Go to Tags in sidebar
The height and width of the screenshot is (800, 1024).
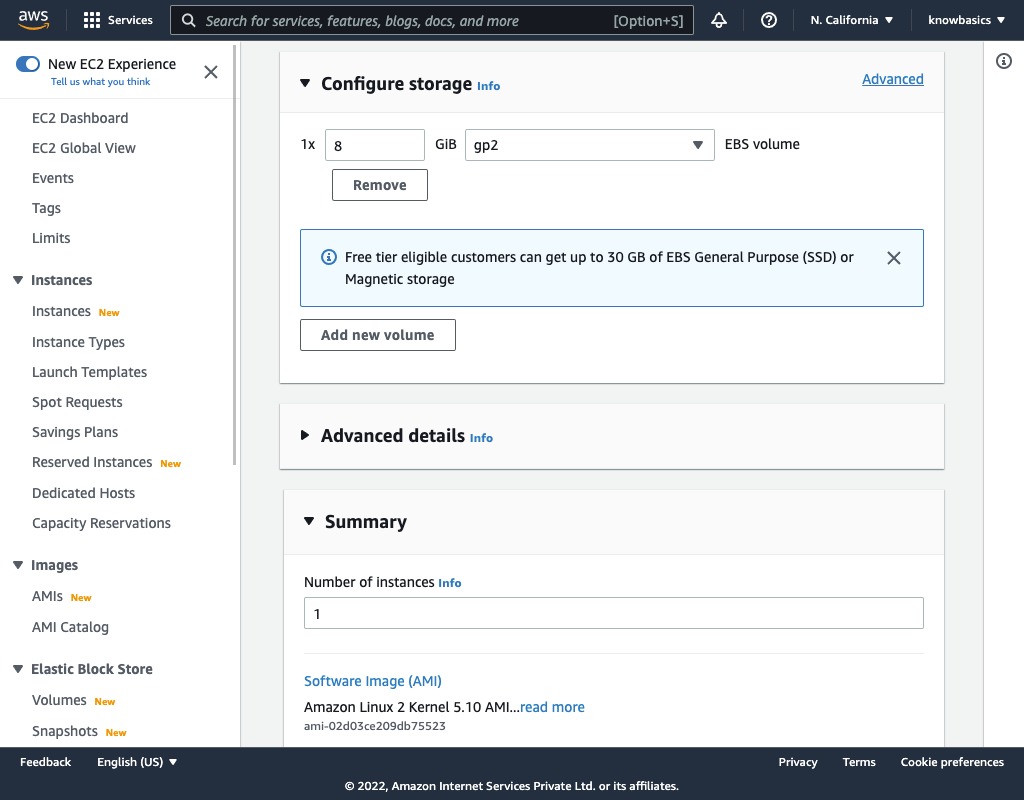46,208
